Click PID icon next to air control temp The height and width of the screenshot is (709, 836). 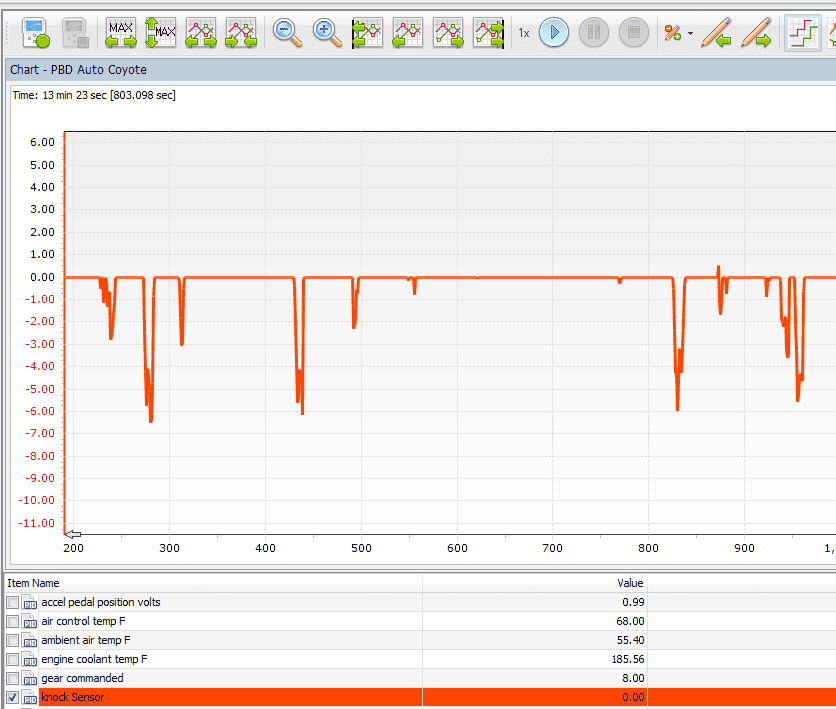click(x=29, y=622)
